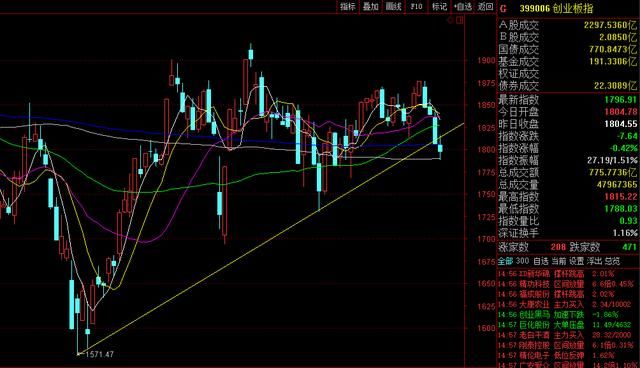
Task: Click the red G icon beside 399006
Action: 503,9
